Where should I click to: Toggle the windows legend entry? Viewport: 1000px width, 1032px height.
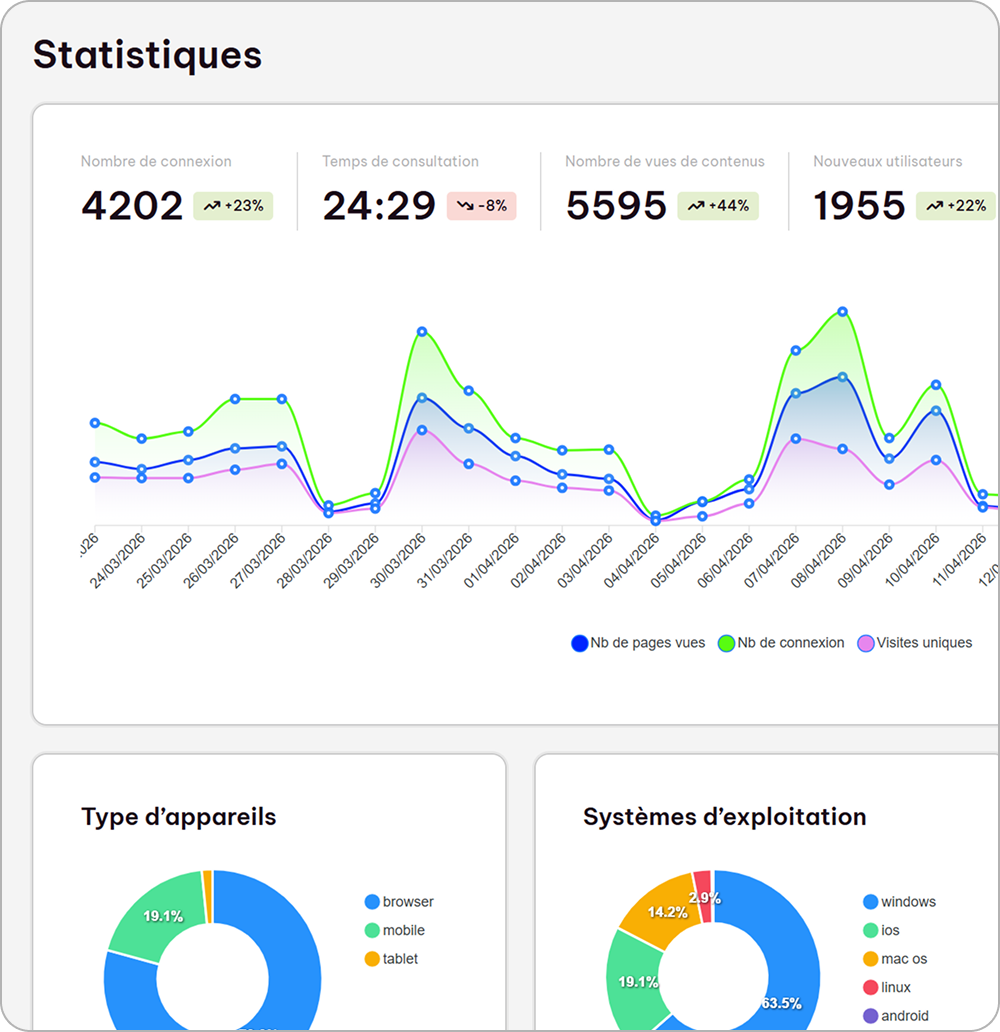tap(899, 902)
